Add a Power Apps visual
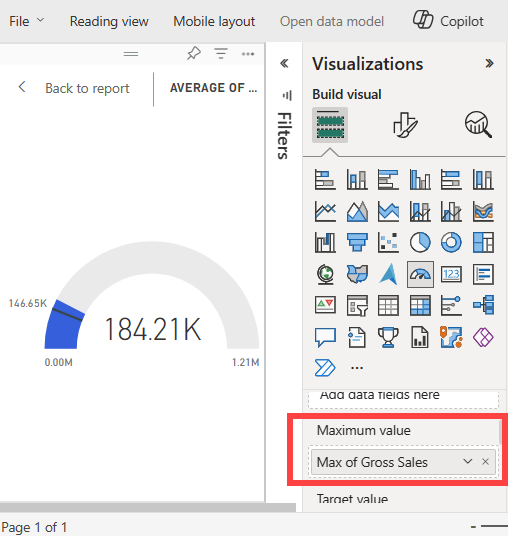This screenshot has width=508, height=536. 483,337
